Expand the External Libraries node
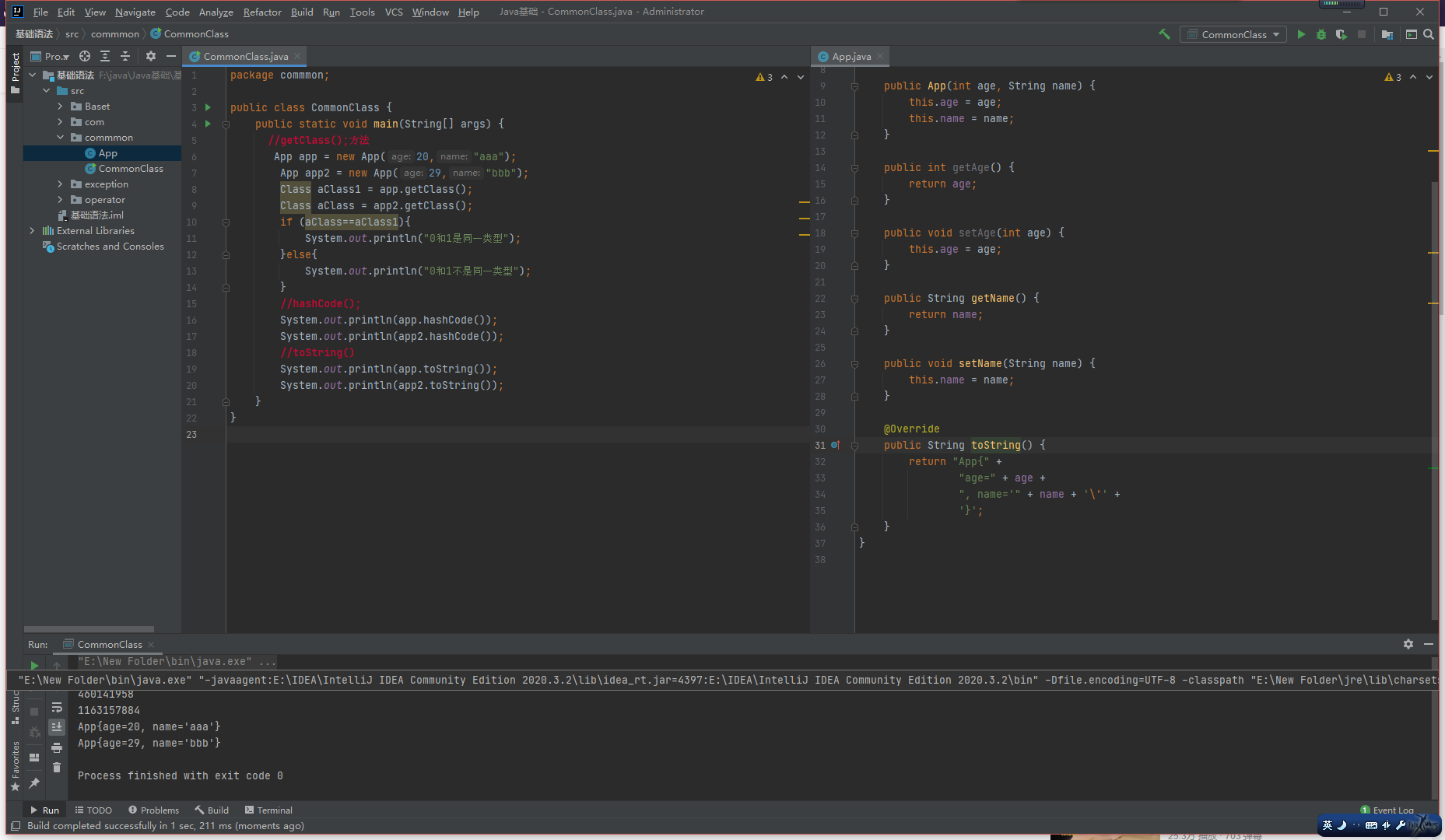The image size is (1445, 840). click(x=32, y=231)
